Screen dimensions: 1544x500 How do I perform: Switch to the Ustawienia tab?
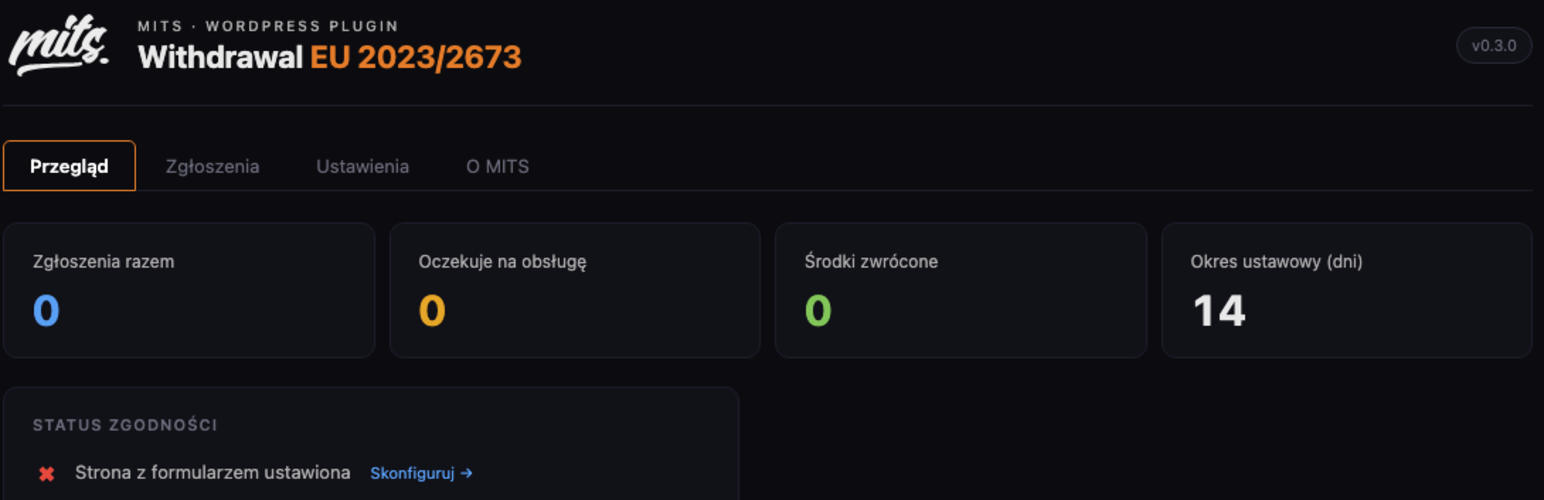tap(362, 166)
